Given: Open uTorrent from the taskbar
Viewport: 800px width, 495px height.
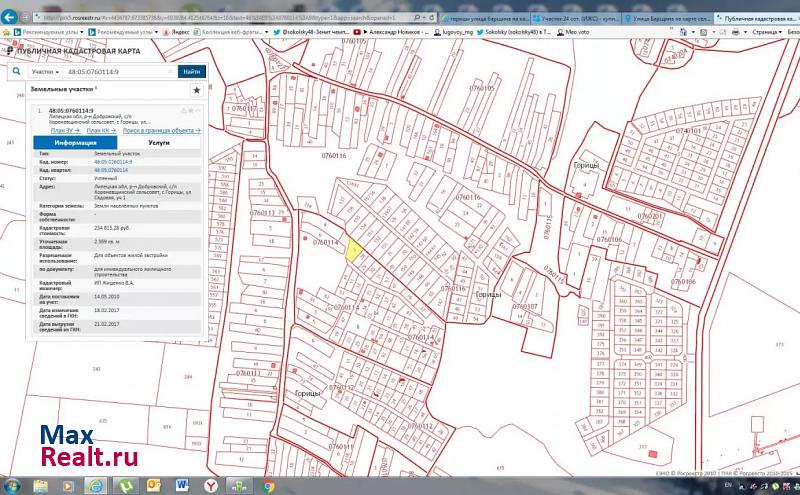Looking at the screenshot, I should coord(128,485).
